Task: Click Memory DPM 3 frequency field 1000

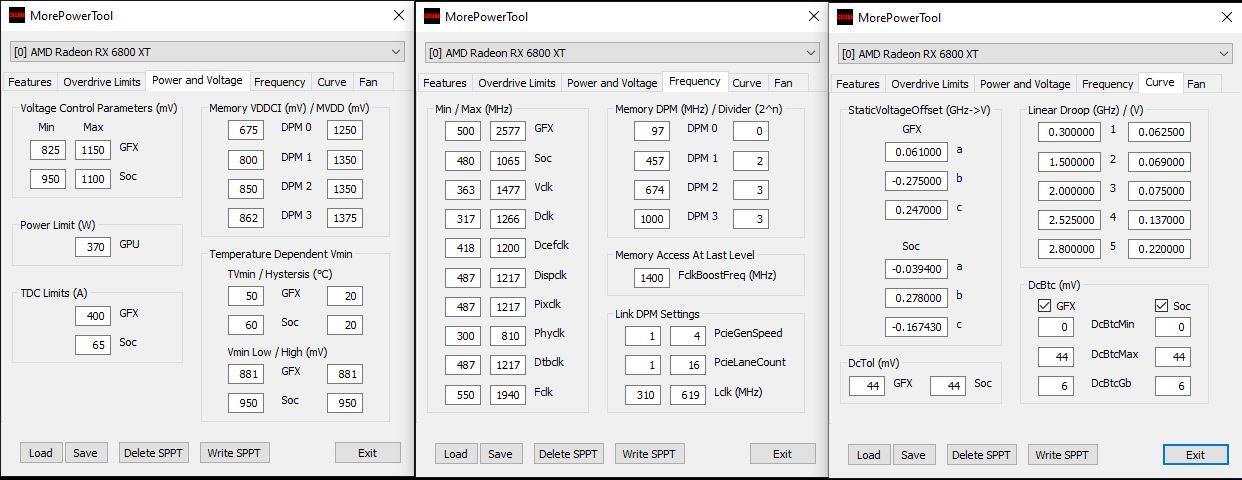Action: (652, 219)
